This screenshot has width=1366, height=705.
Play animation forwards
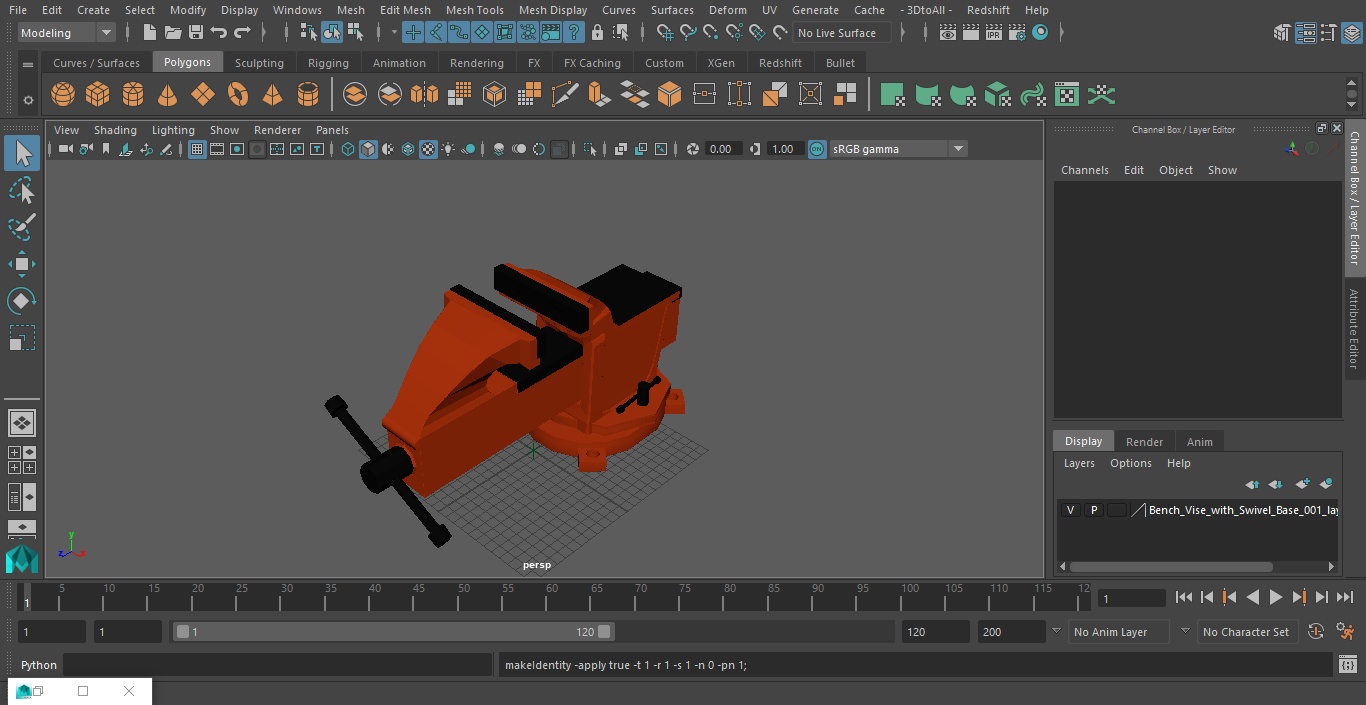click(1276, 597)
